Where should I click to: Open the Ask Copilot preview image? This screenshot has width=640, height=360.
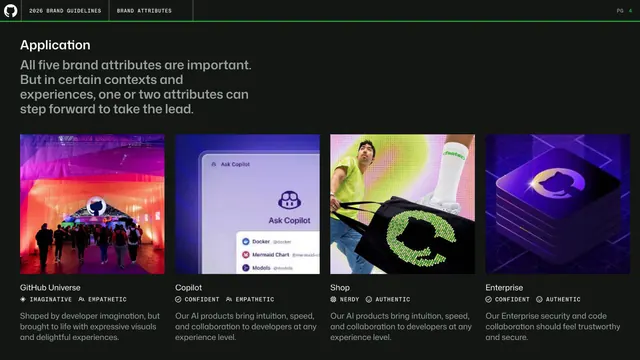point(247,204)
